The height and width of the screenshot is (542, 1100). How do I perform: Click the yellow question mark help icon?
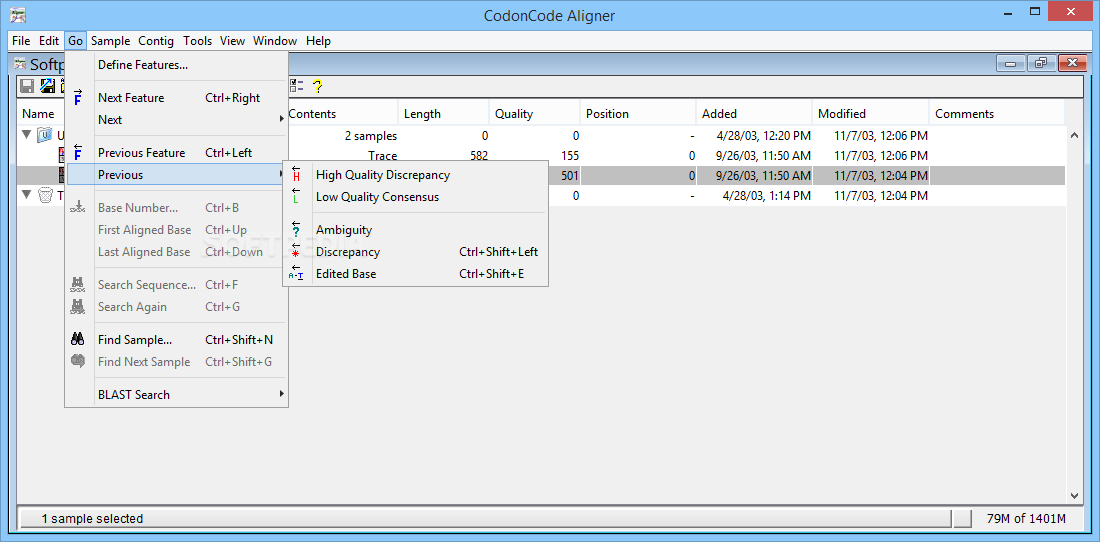(x=317, y=86)
